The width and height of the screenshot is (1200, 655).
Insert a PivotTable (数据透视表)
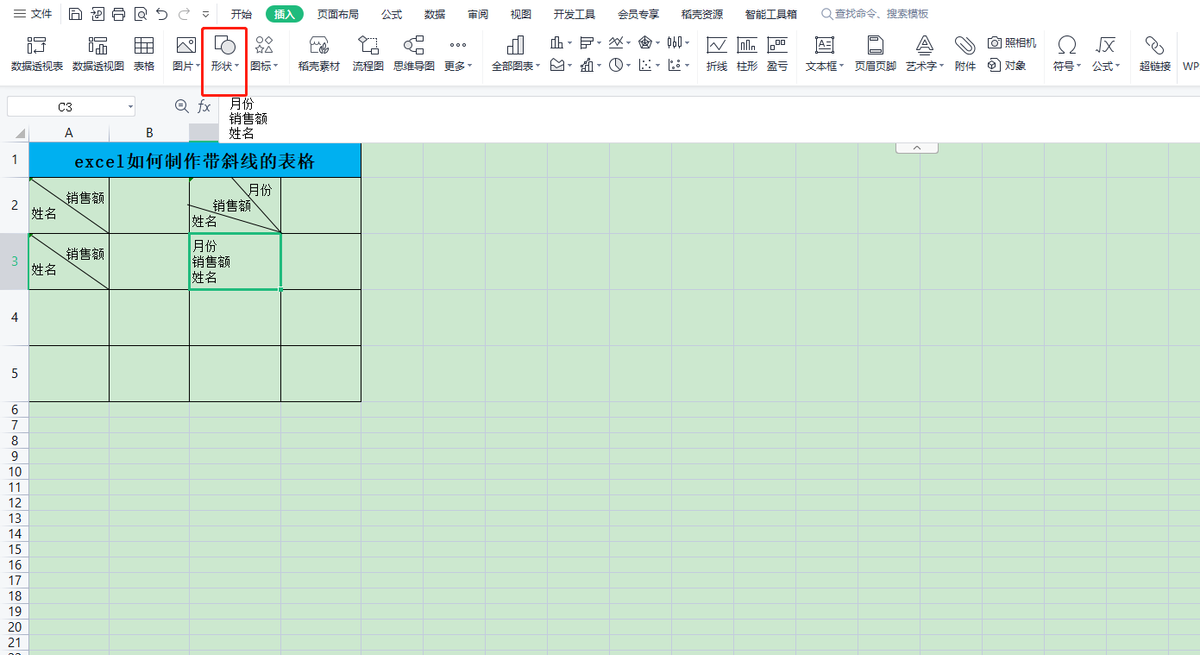[37, 54]
